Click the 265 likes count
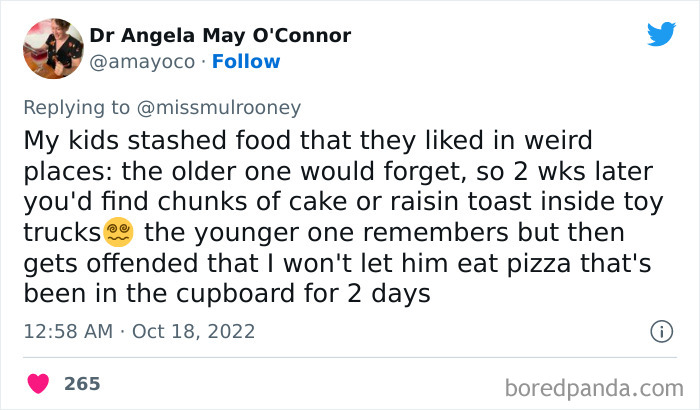Screen dimensions: 700x410 (81, 384)
